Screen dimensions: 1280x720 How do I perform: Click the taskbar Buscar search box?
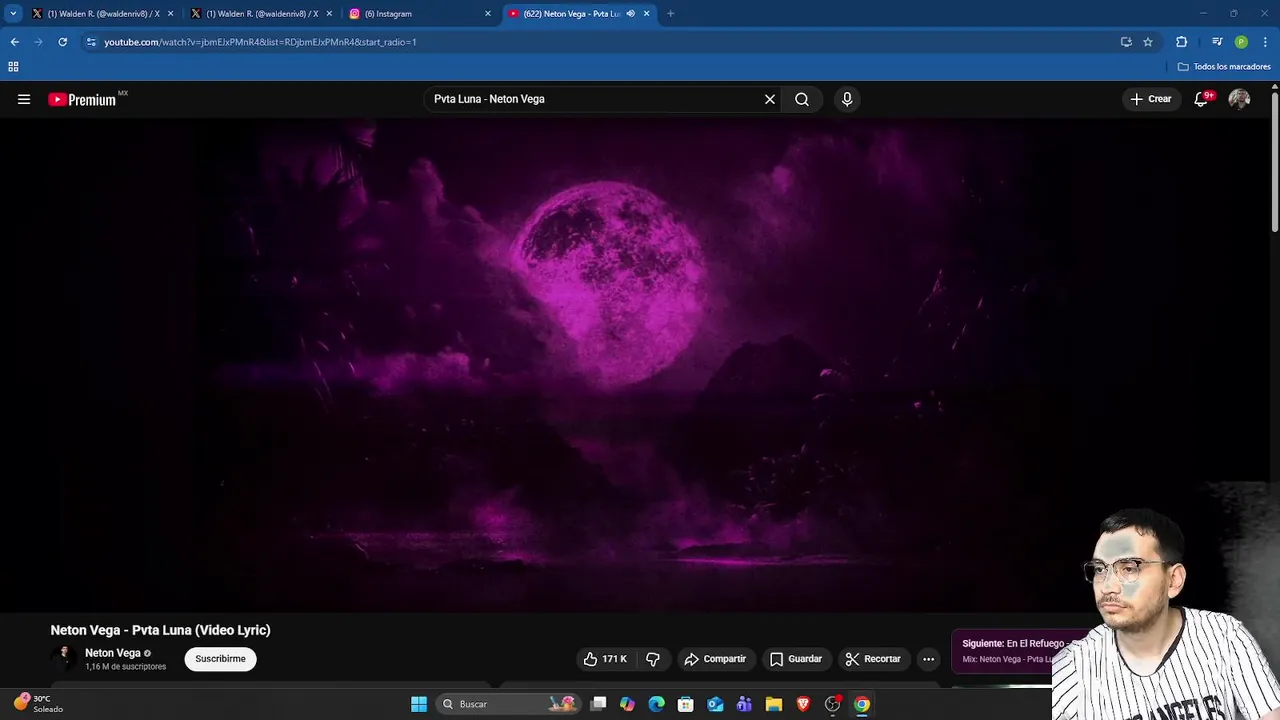(x=510, y=704)
